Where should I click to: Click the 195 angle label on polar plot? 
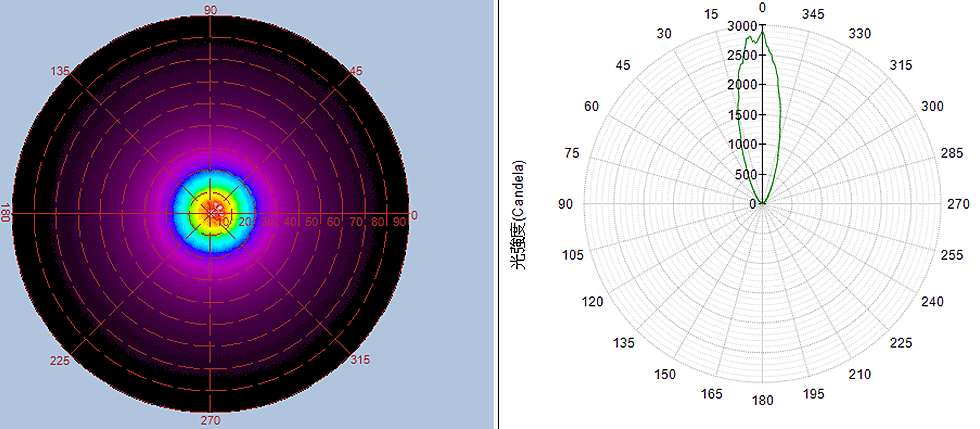pos(814,394)
